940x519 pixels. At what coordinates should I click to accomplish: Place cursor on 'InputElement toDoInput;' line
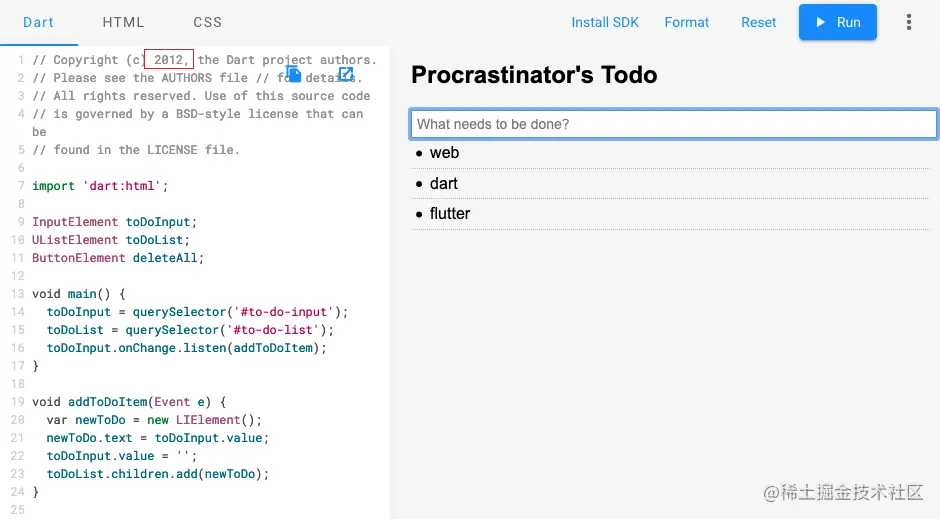coord(115,222)
